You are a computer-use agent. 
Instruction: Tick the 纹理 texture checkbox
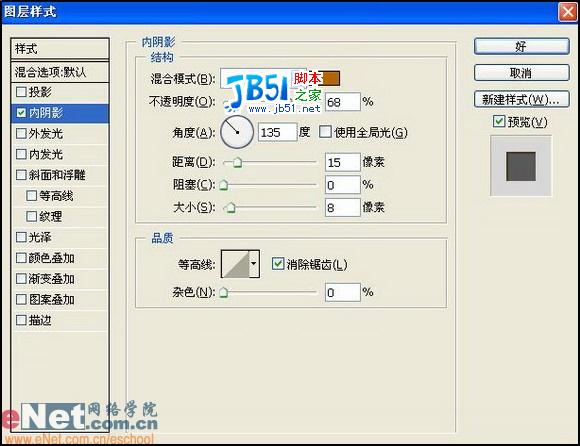coord(32,216)
